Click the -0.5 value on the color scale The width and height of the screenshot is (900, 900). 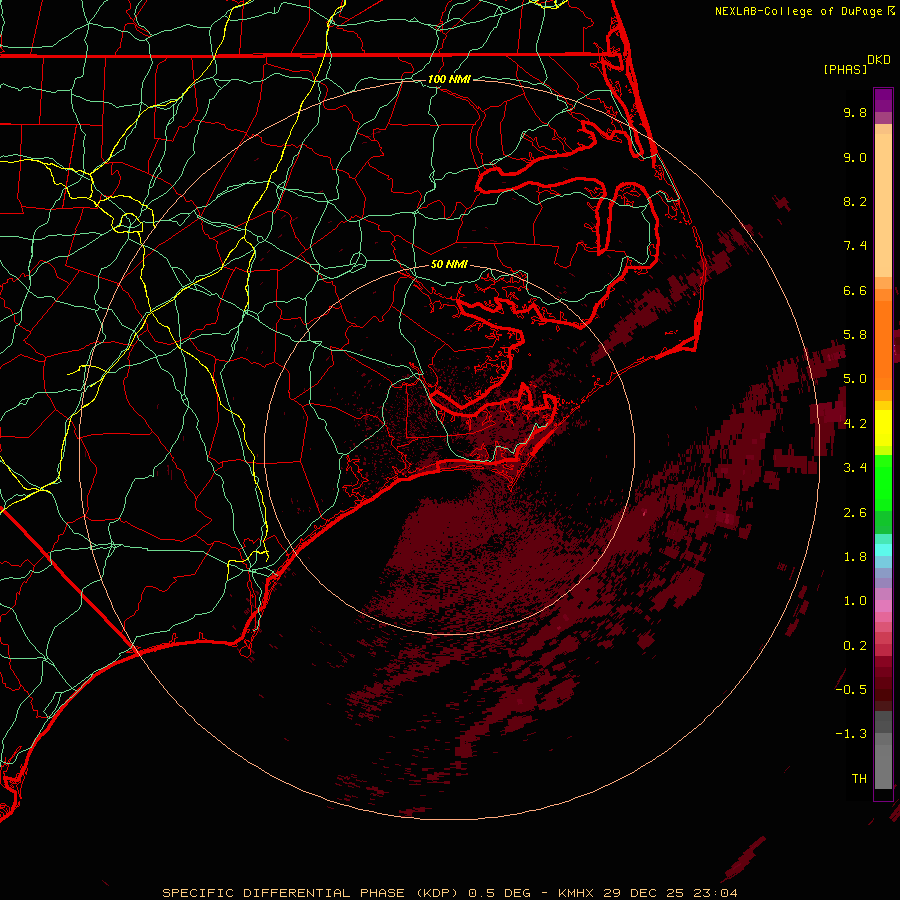851,690
